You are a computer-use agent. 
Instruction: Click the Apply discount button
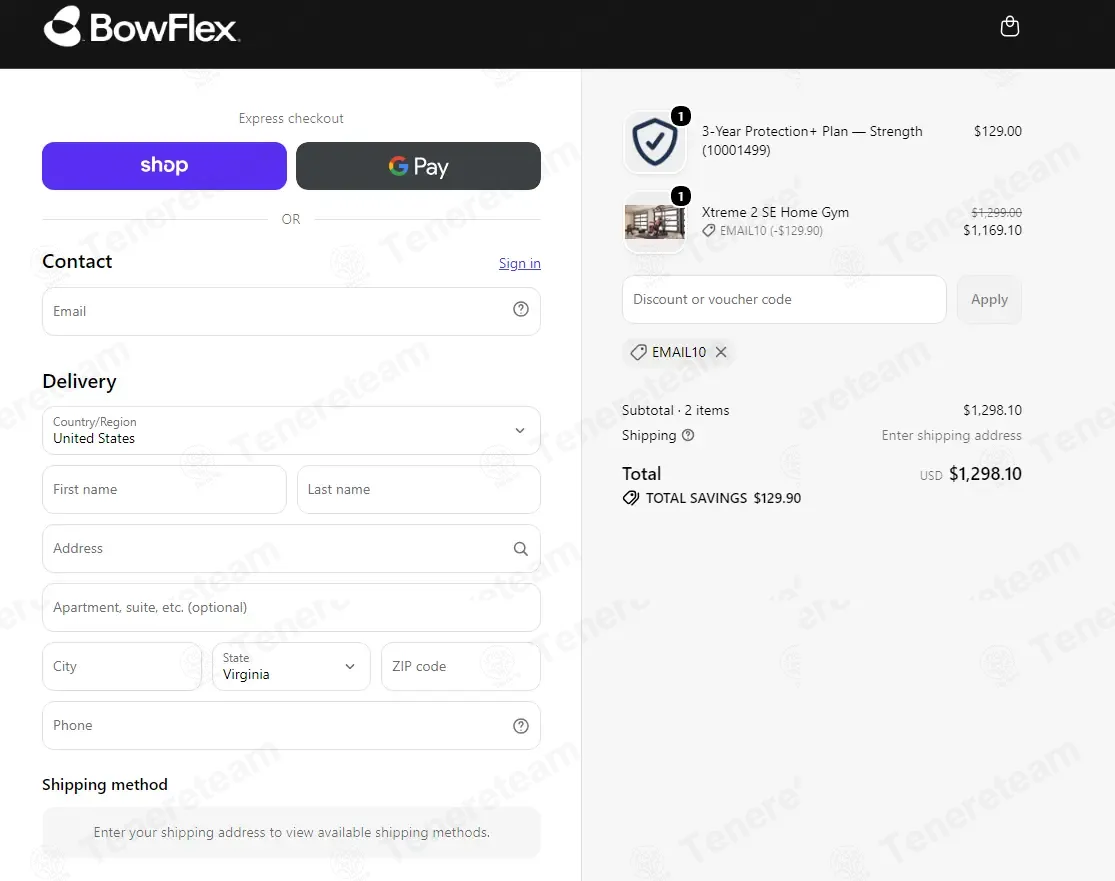989,299
